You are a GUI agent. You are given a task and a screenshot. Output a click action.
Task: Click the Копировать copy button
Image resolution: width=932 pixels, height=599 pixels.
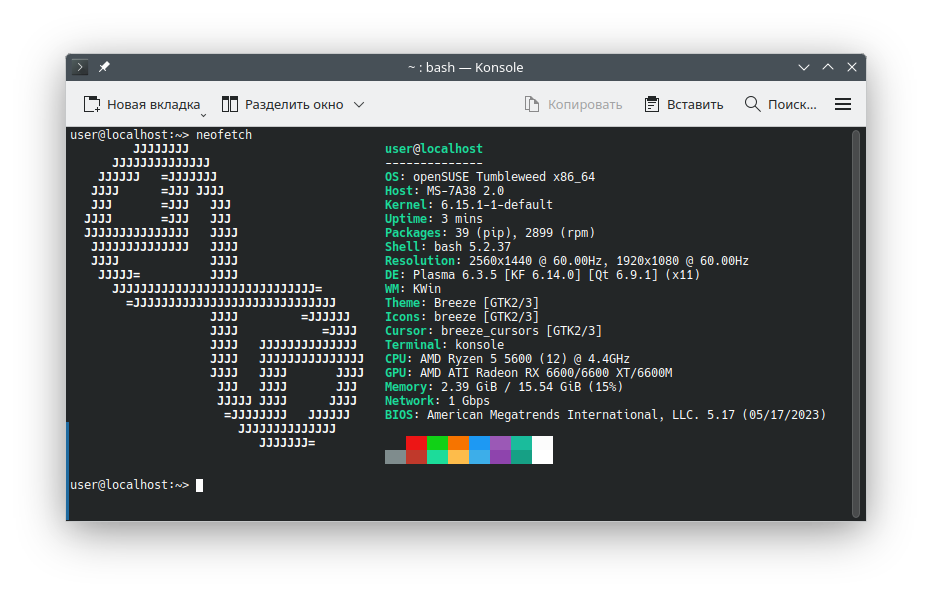pyautogui.click(x=573, y=105)
